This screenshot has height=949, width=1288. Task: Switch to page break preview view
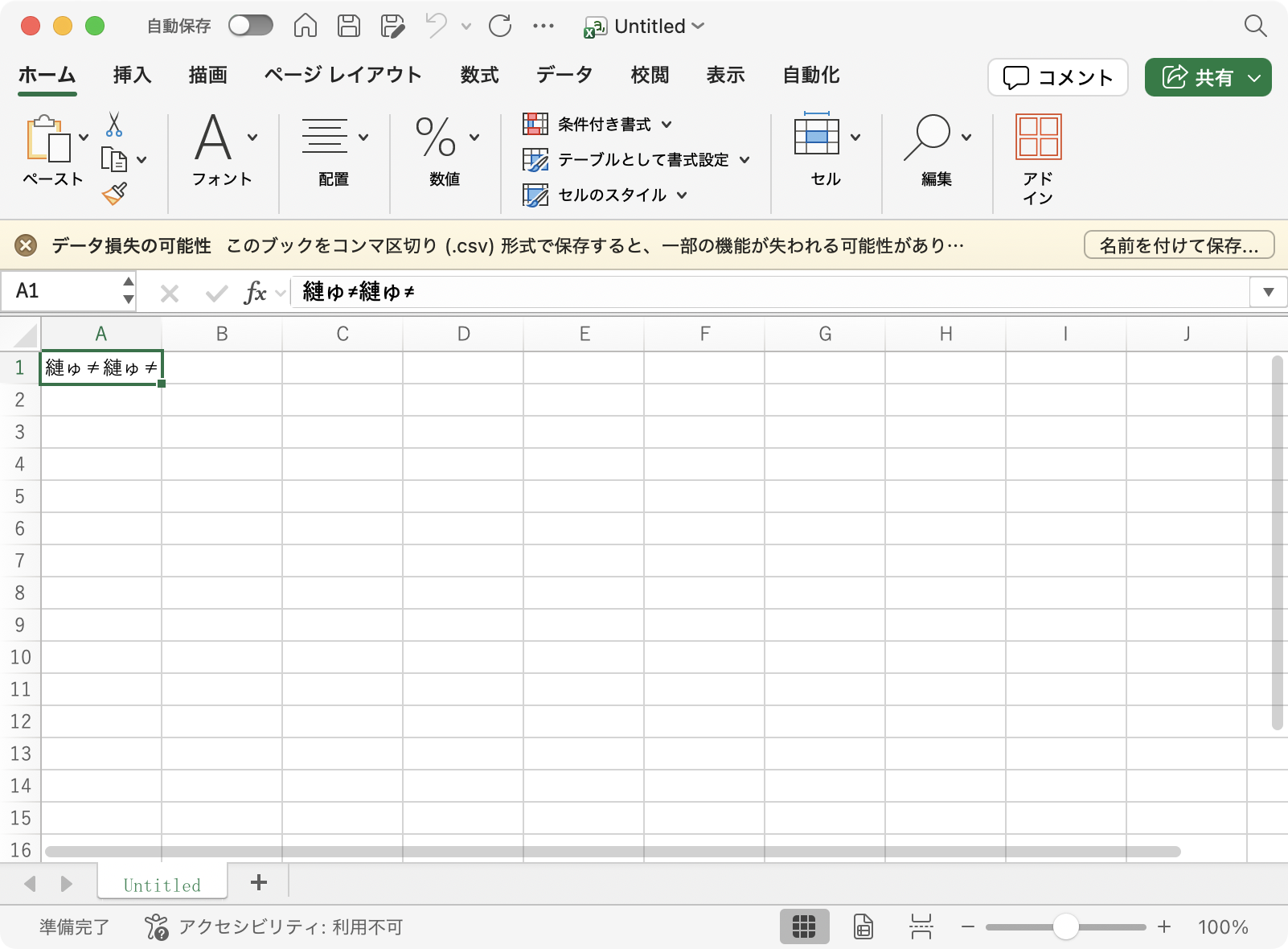[x=921, y=926]
